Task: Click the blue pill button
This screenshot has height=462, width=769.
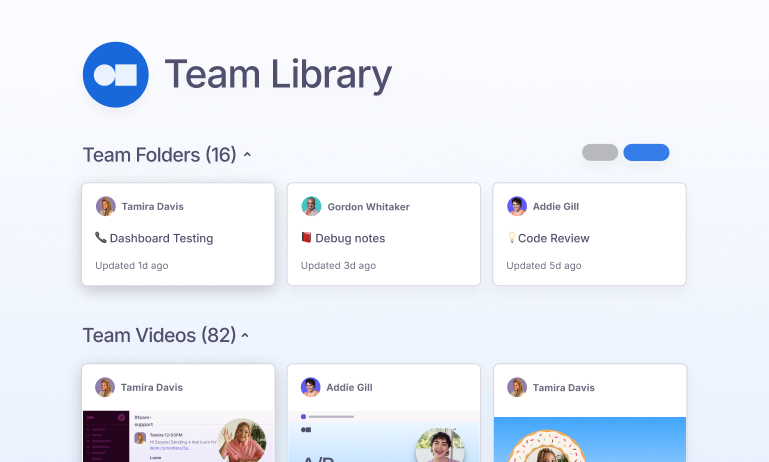Action: click(646, 153)
